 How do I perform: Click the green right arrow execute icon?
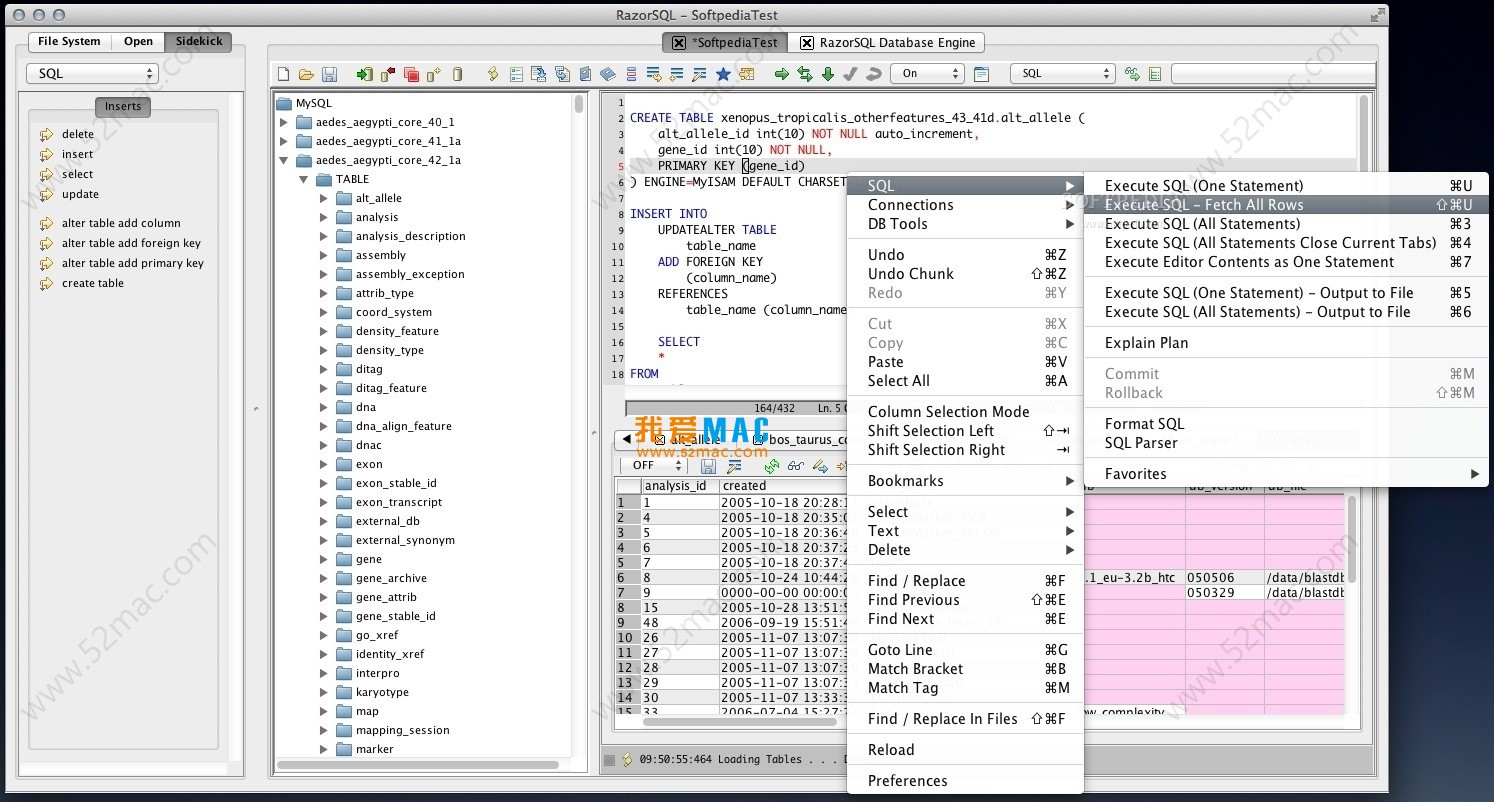[782, 74]
